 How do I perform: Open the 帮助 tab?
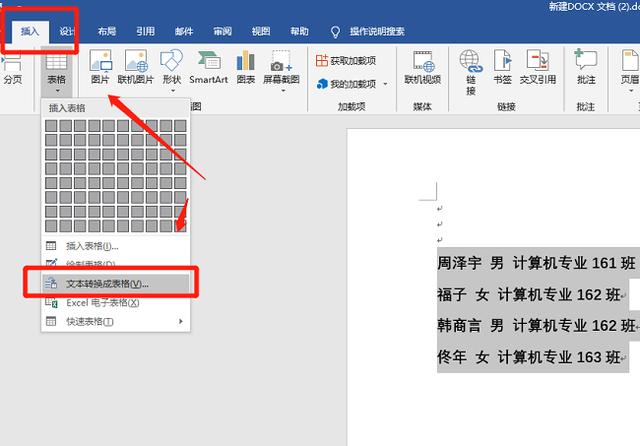(299, 31)
